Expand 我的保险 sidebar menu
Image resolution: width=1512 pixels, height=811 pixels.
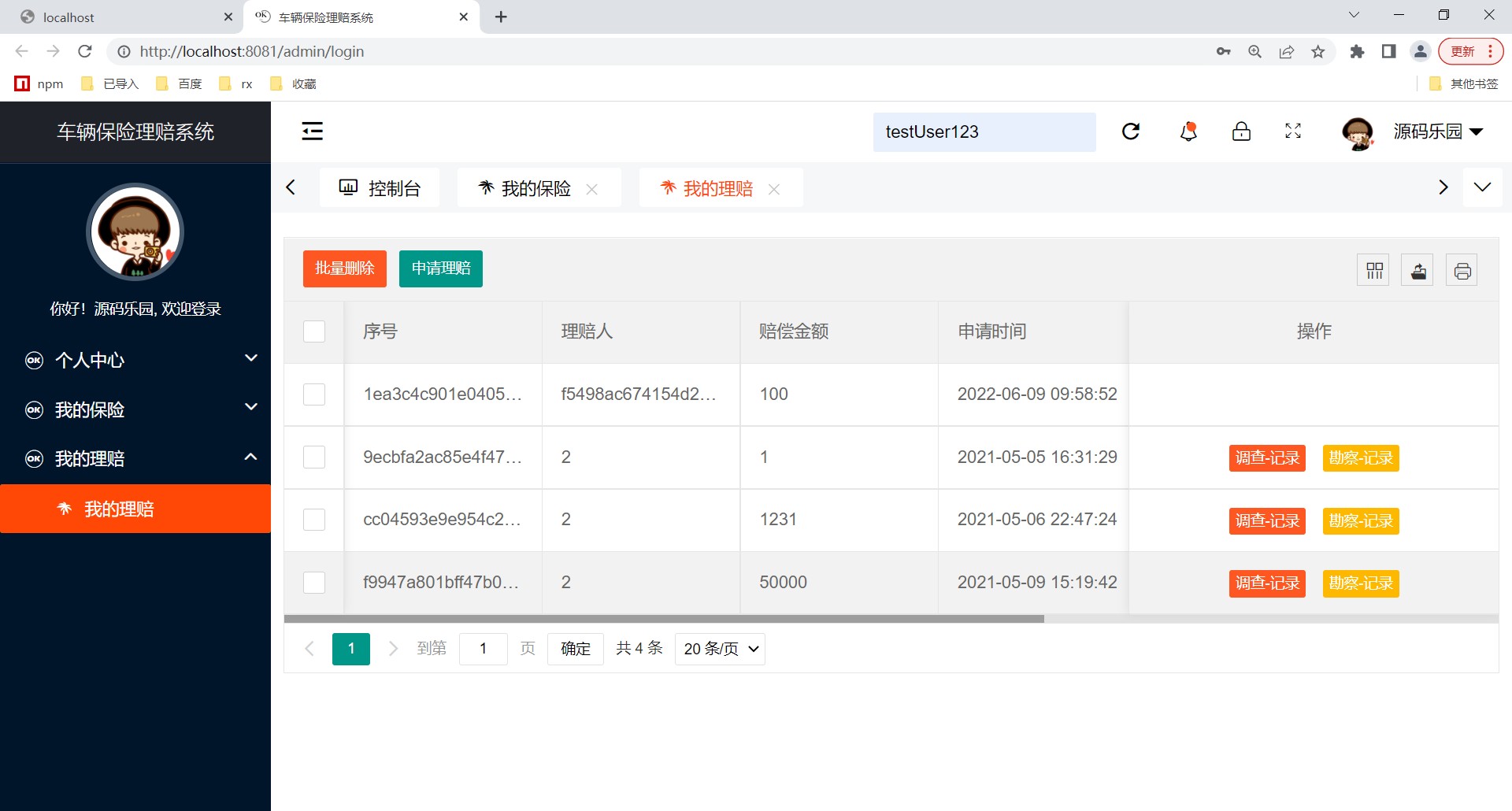point(135,409)
